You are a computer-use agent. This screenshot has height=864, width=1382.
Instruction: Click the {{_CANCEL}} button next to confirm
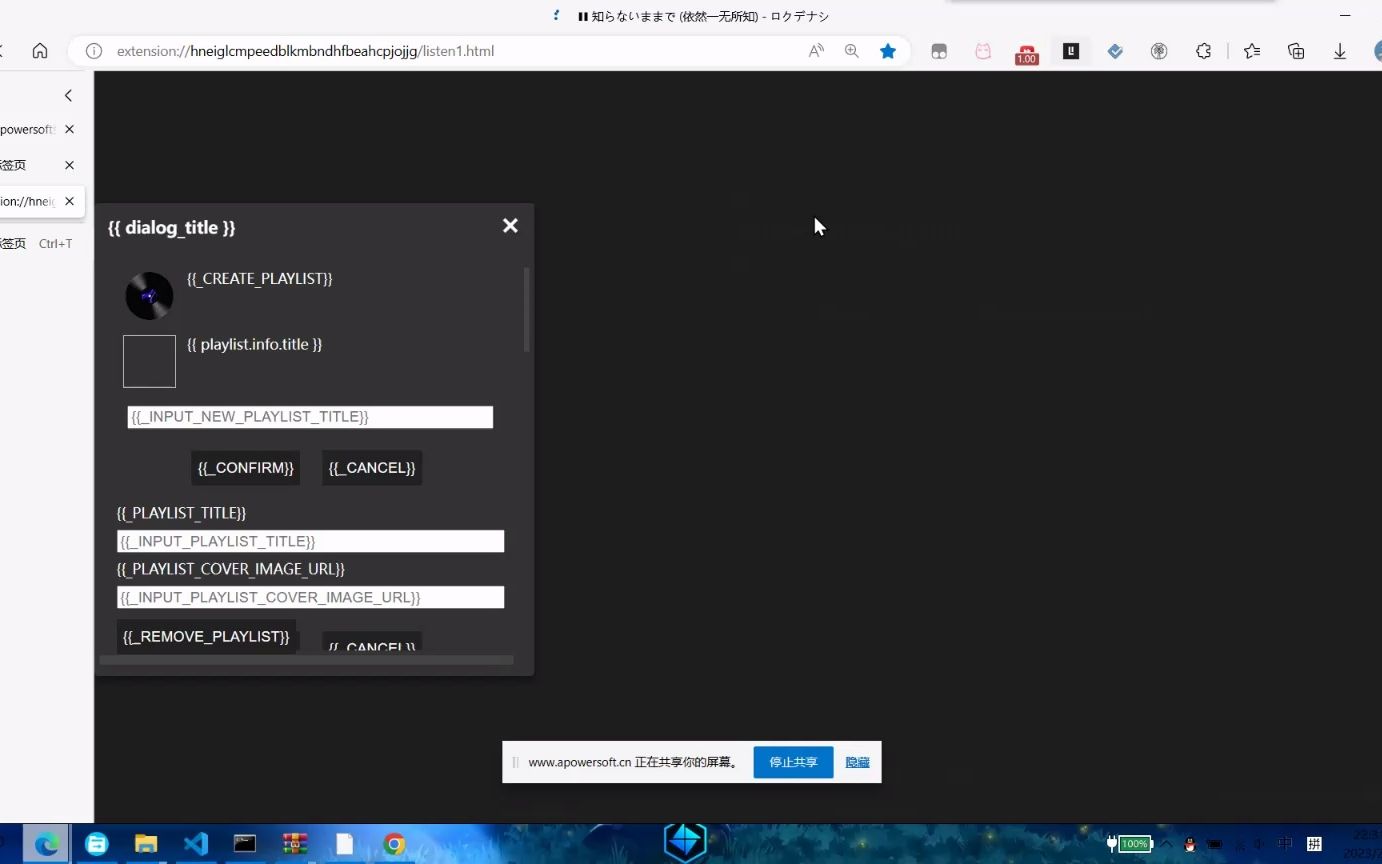[x=372, y=468]
